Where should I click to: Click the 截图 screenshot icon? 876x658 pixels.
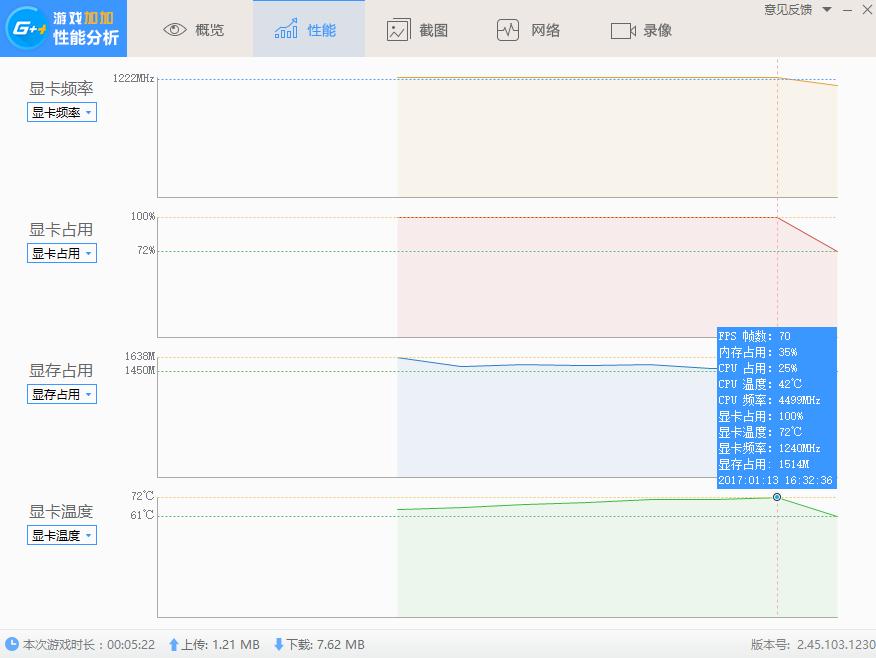pos(399,29)
